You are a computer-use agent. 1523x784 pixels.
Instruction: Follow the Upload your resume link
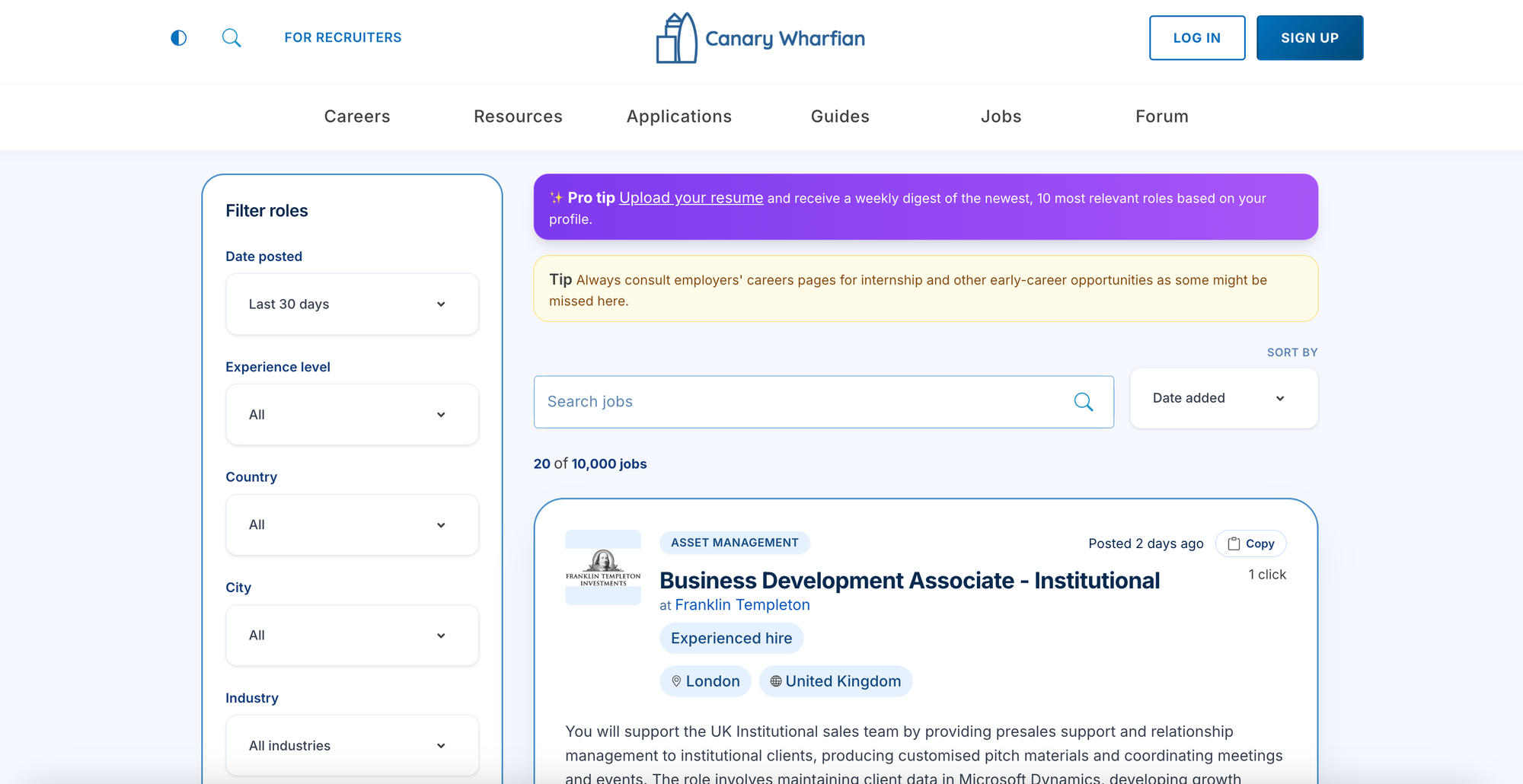click(691, 198)
